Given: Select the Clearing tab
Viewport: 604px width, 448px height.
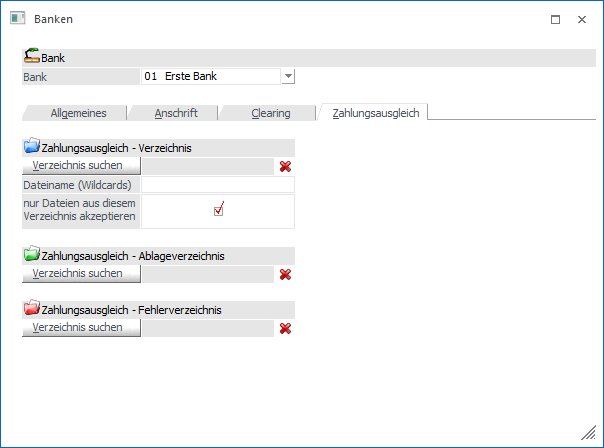Looking at the screenshot, I should pos(270,113).
